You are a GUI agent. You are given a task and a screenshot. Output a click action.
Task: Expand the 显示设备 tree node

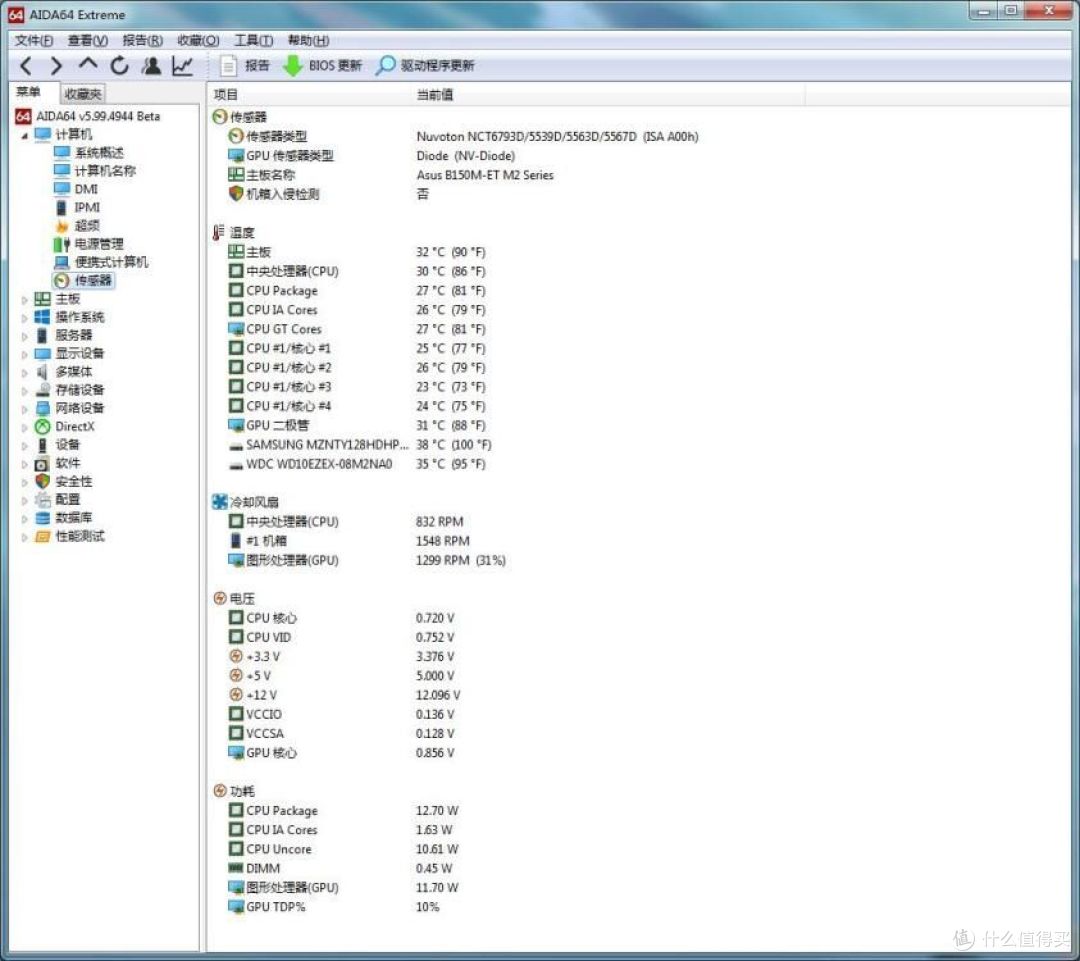pyautogui.click(x=24, y=355)
